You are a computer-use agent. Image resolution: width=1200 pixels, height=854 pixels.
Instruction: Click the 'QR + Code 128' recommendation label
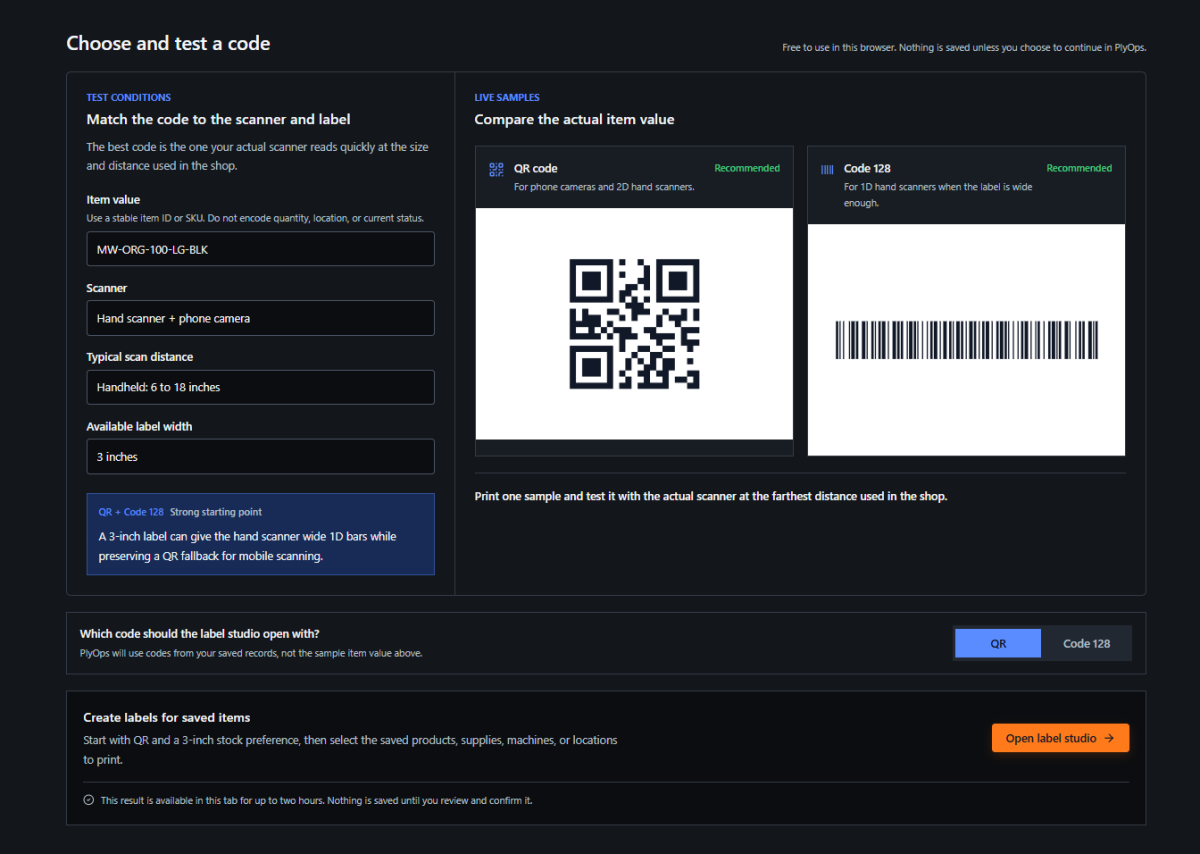(x=131, y=512)
